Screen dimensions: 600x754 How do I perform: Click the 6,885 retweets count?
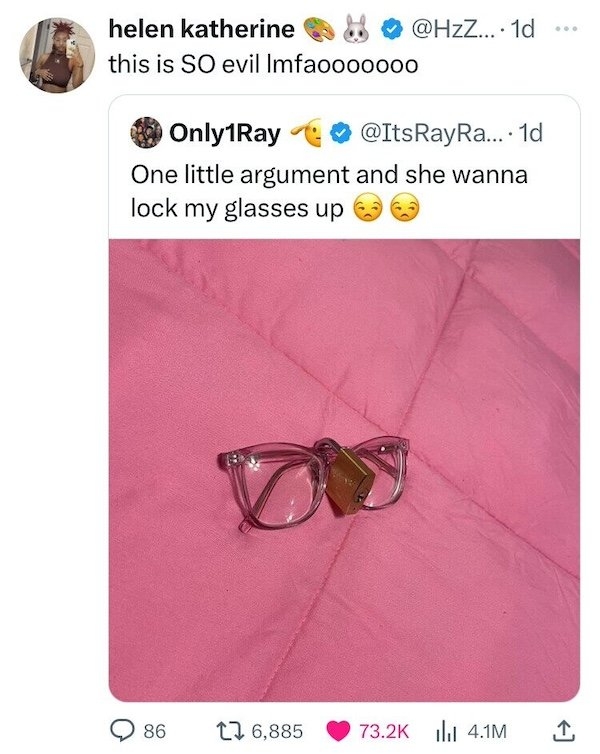[277, 731]
